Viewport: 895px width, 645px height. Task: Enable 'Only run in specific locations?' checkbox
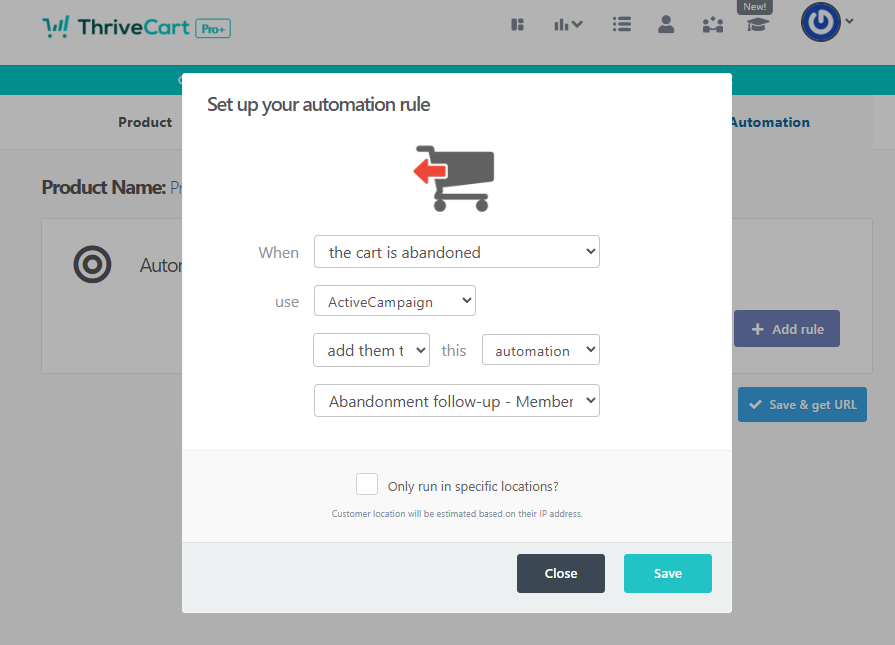367,485
